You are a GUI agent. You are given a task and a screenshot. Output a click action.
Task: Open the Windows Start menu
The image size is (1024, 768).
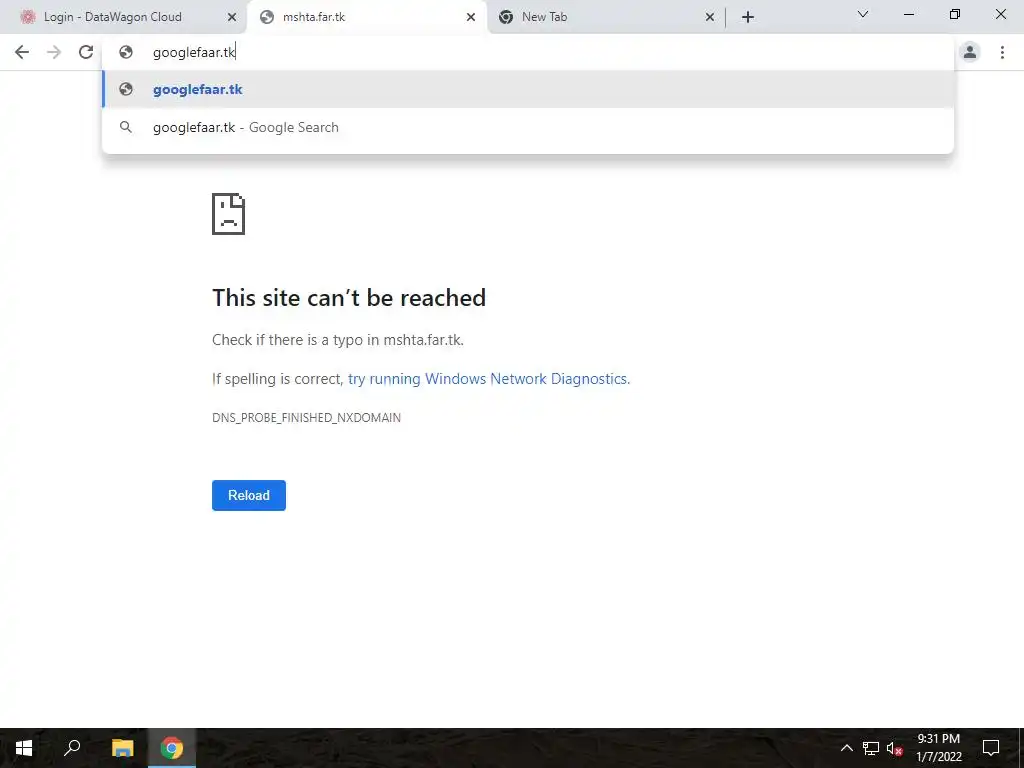tap(24, 748)
